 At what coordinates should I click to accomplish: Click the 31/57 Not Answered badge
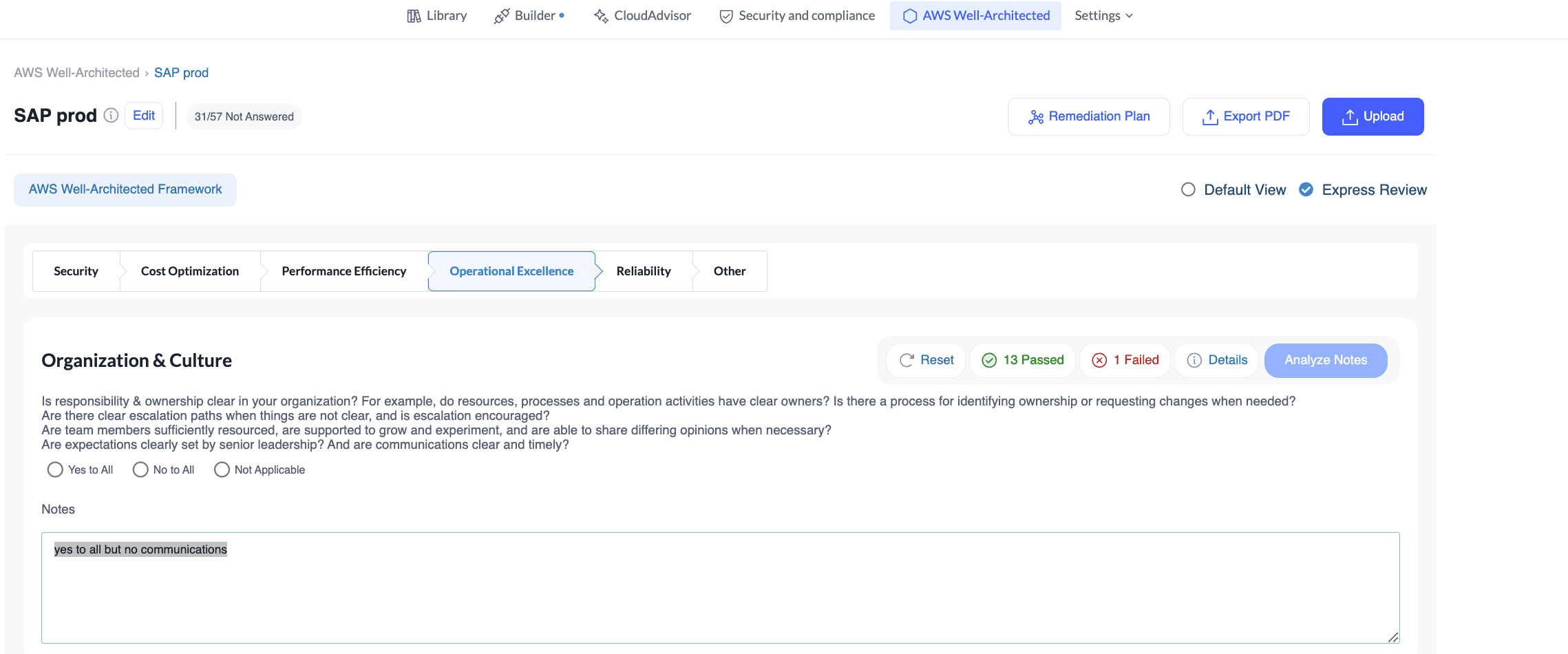[244, 116]
